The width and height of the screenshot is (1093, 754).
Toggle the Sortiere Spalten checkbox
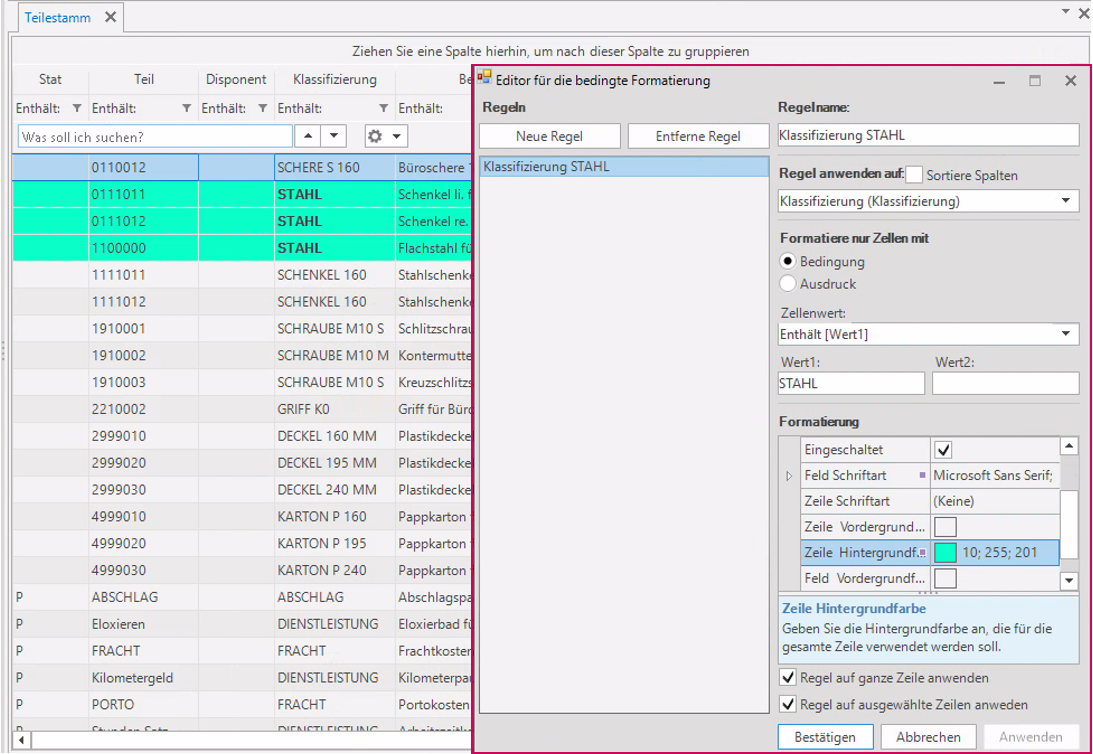tap(914, 175)
